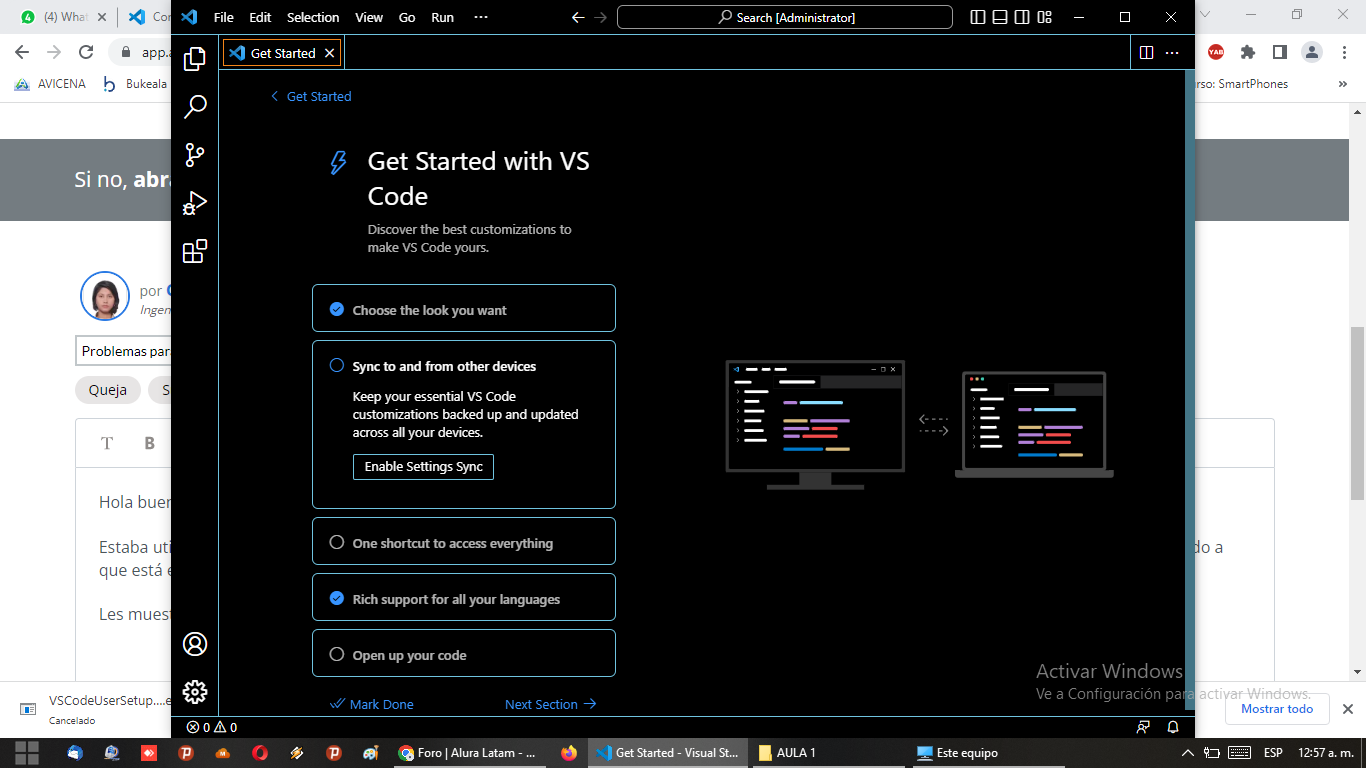The image size is (1366, 768).
Task: Open the Accounts menu in activity bar
Action: coord(195,644)
